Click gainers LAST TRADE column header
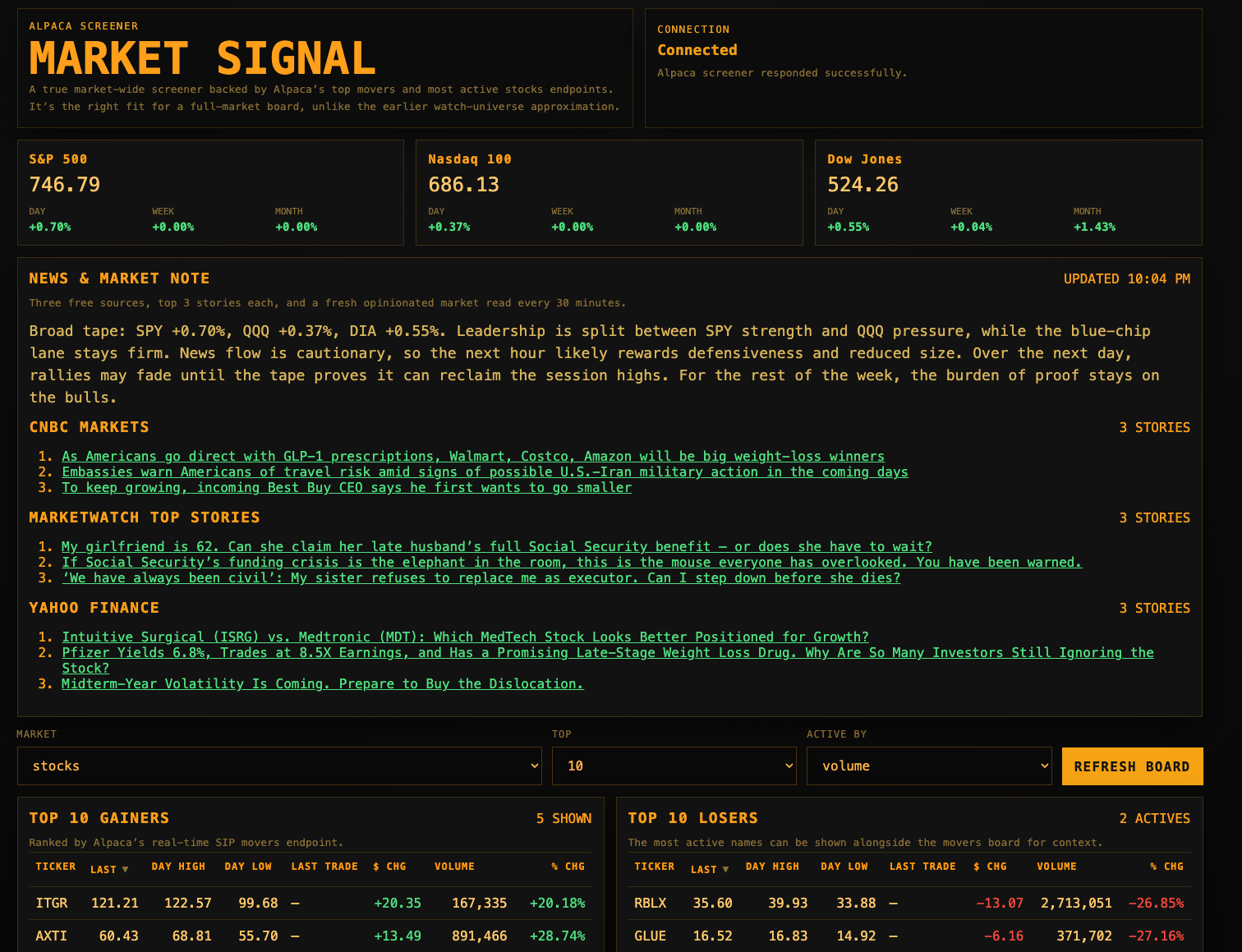The width and height of the screenshot is (1242, 952). [x=324, y=867]
